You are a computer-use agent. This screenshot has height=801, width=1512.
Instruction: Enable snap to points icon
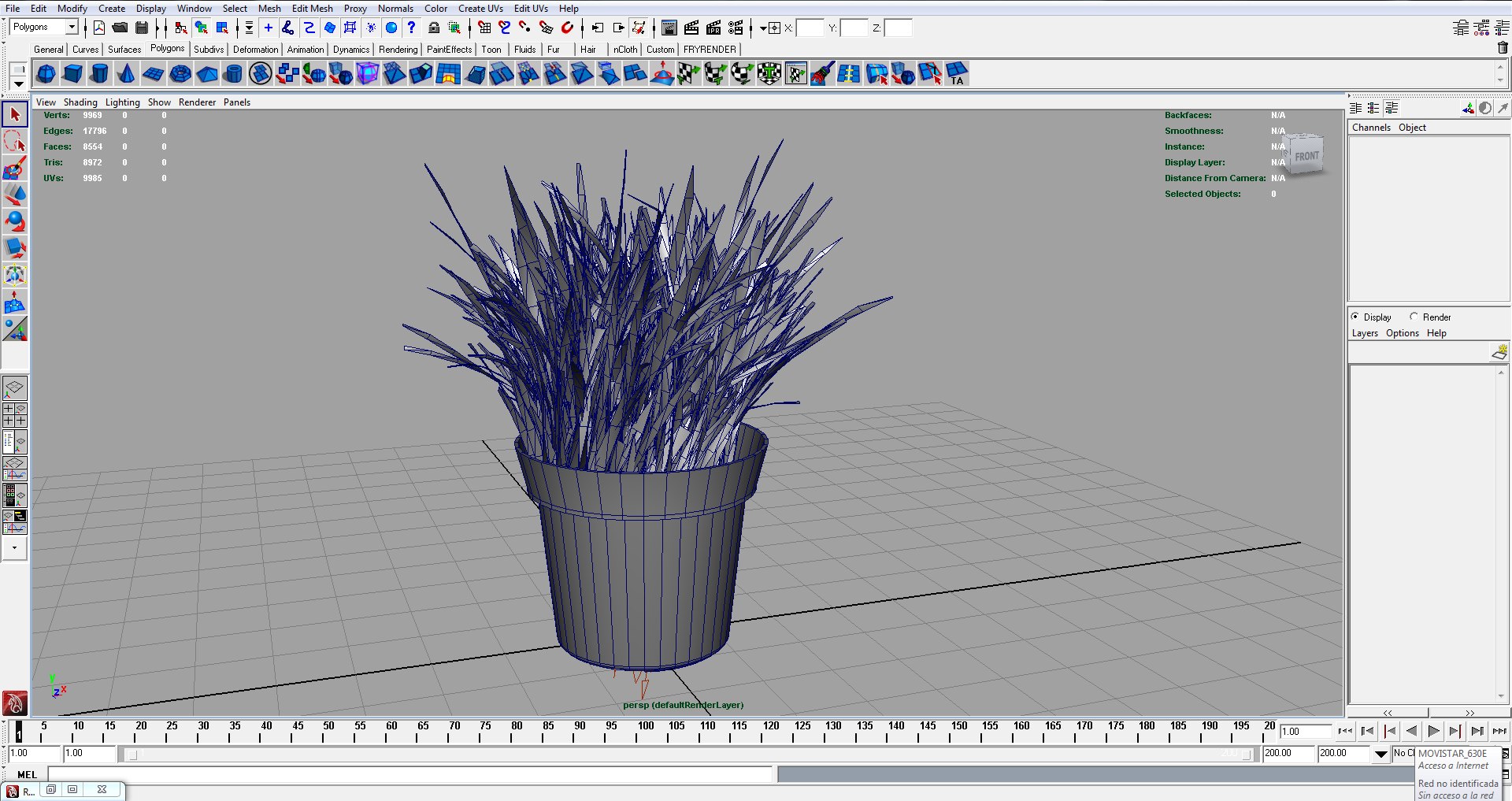(x=525, y=28)
